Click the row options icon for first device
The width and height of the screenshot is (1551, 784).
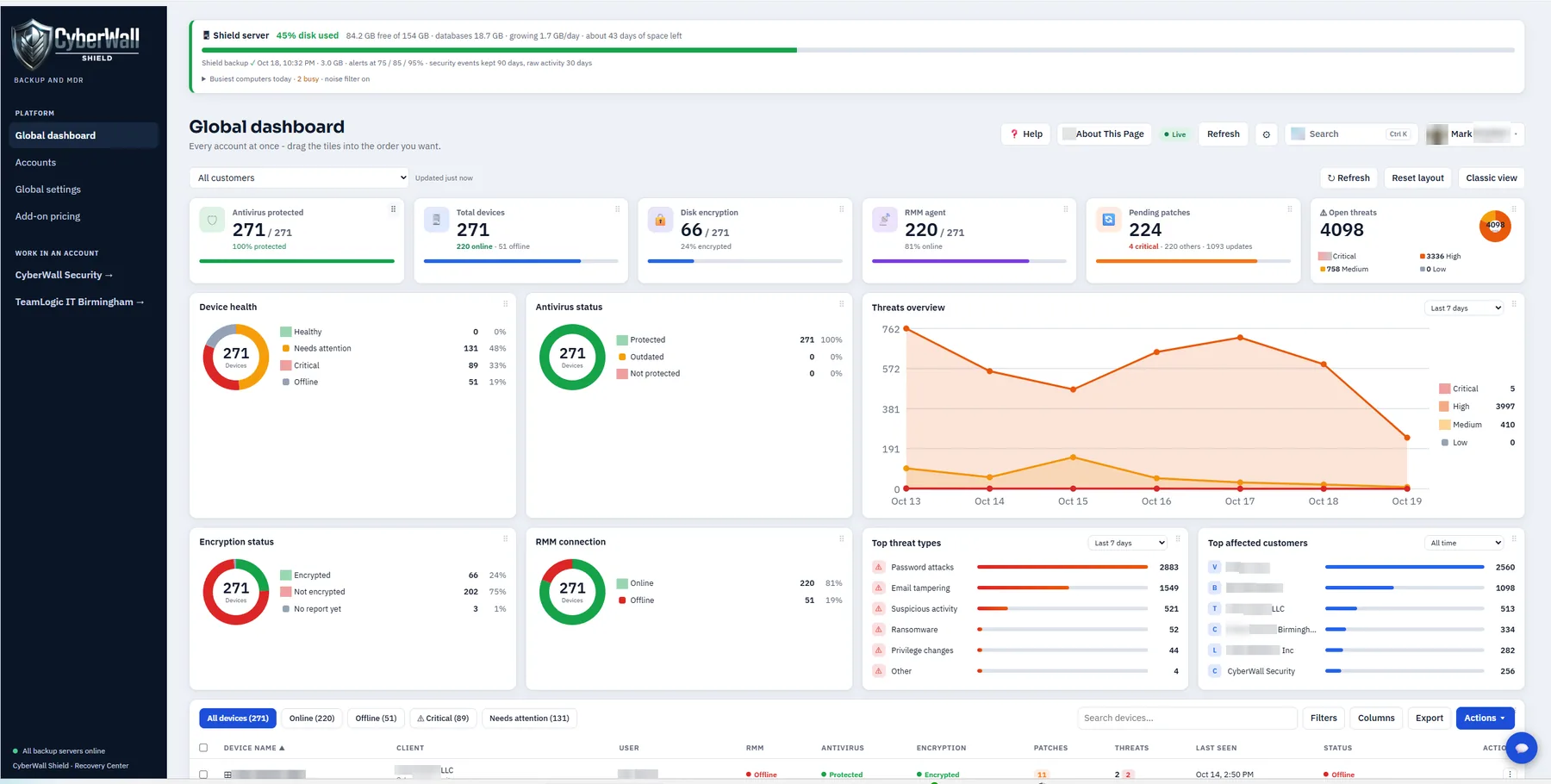pos(1510,775)
